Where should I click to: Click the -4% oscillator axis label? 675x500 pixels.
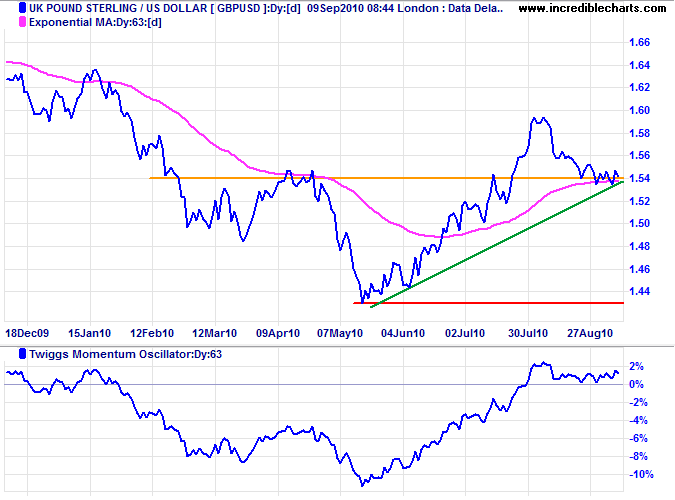pyautogui.click(x=638, y=421)
